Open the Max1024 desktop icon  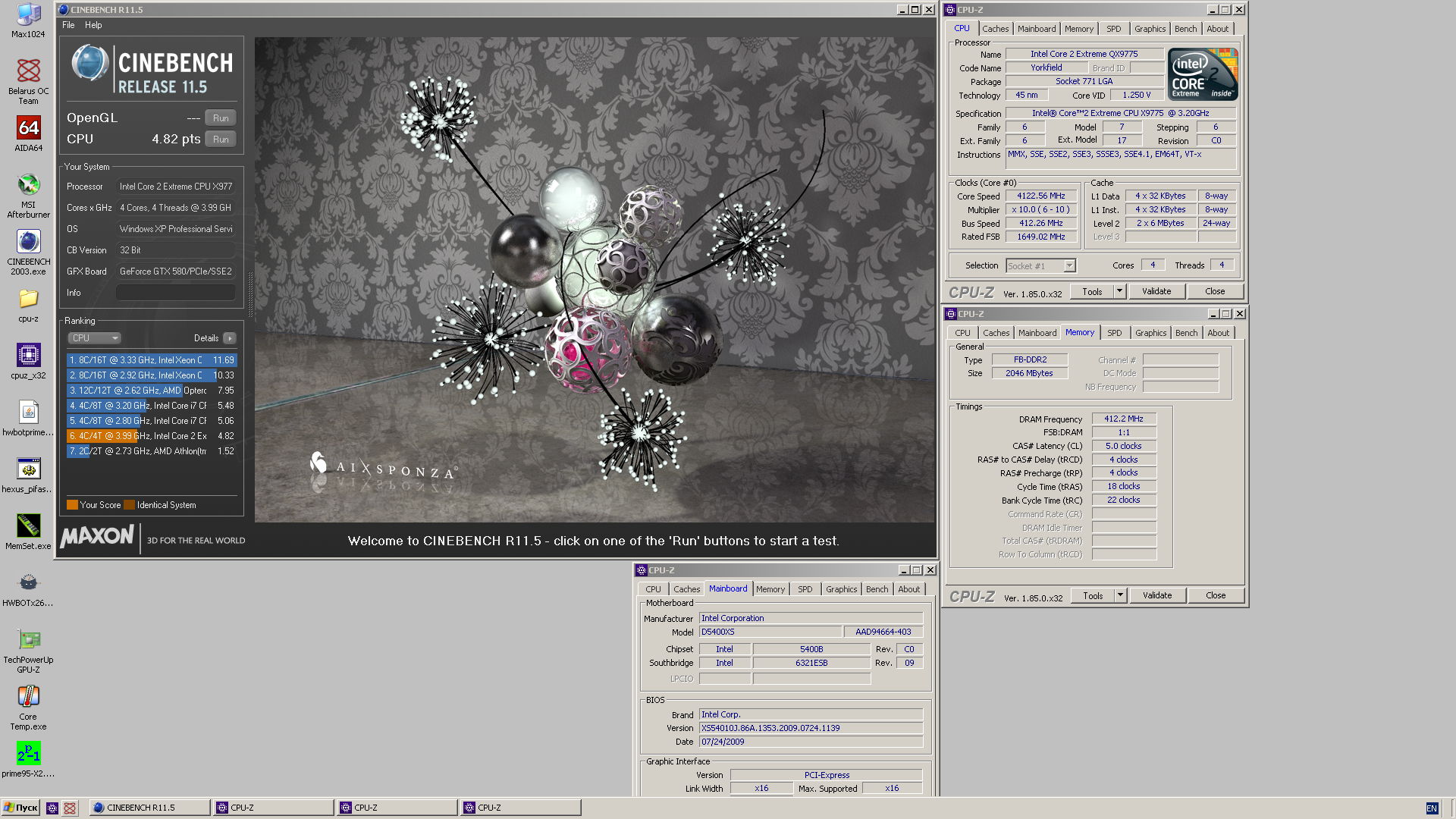[x=28, y=20]
